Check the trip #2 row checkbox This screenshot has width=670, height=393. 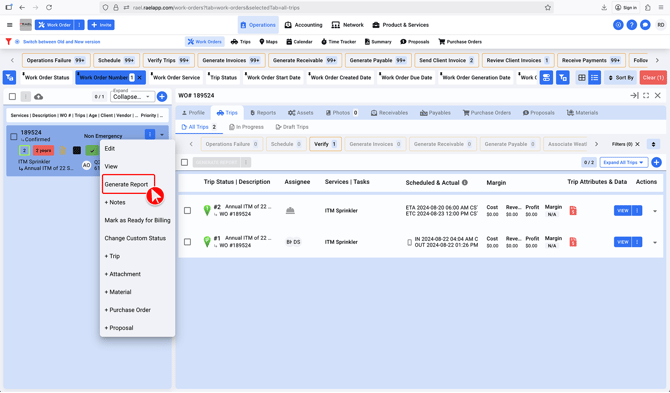187,210
